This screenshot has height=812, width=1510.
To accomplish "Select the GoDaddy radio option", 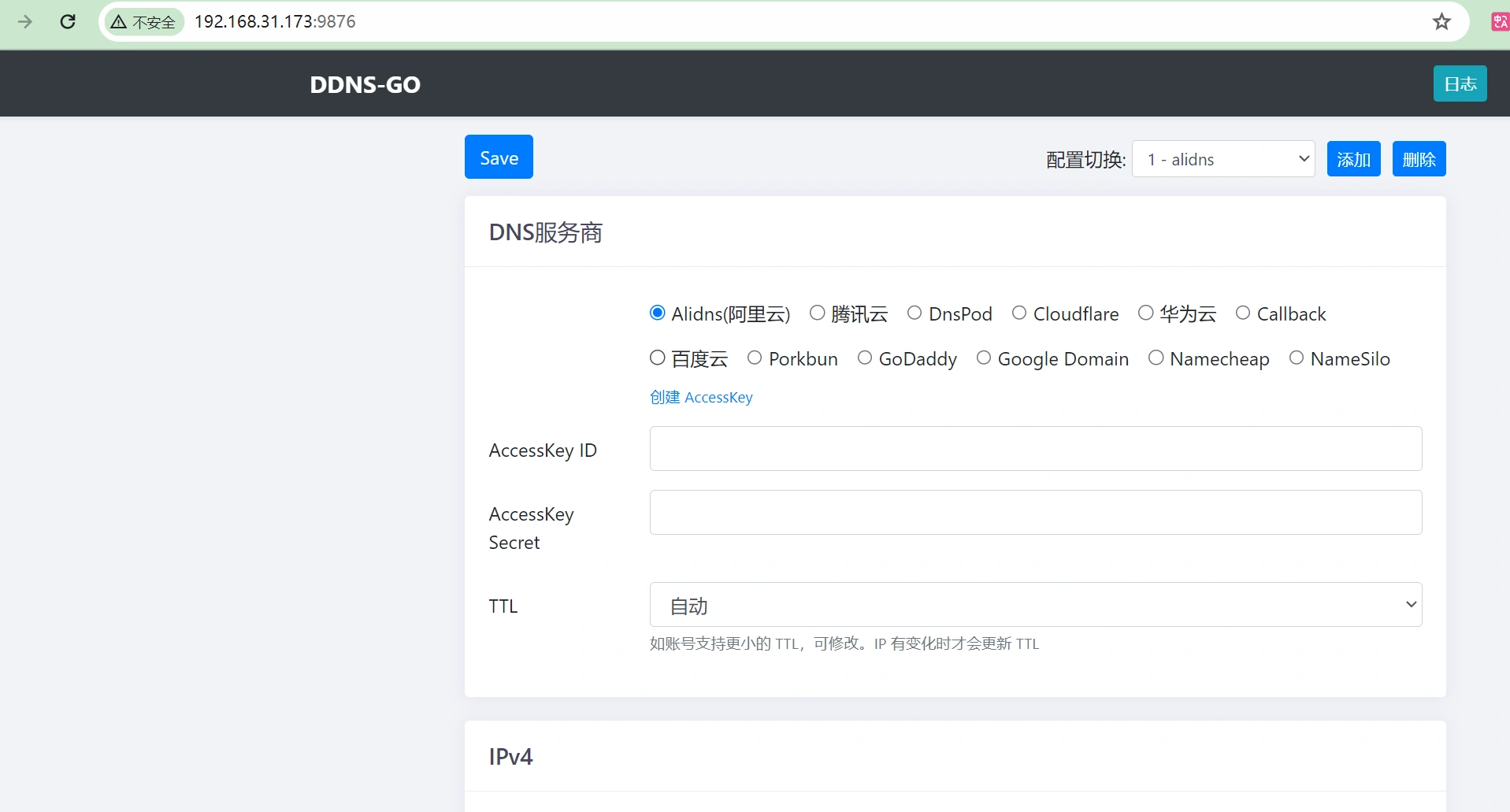I will pyautogui.click(x=865, y=358).
